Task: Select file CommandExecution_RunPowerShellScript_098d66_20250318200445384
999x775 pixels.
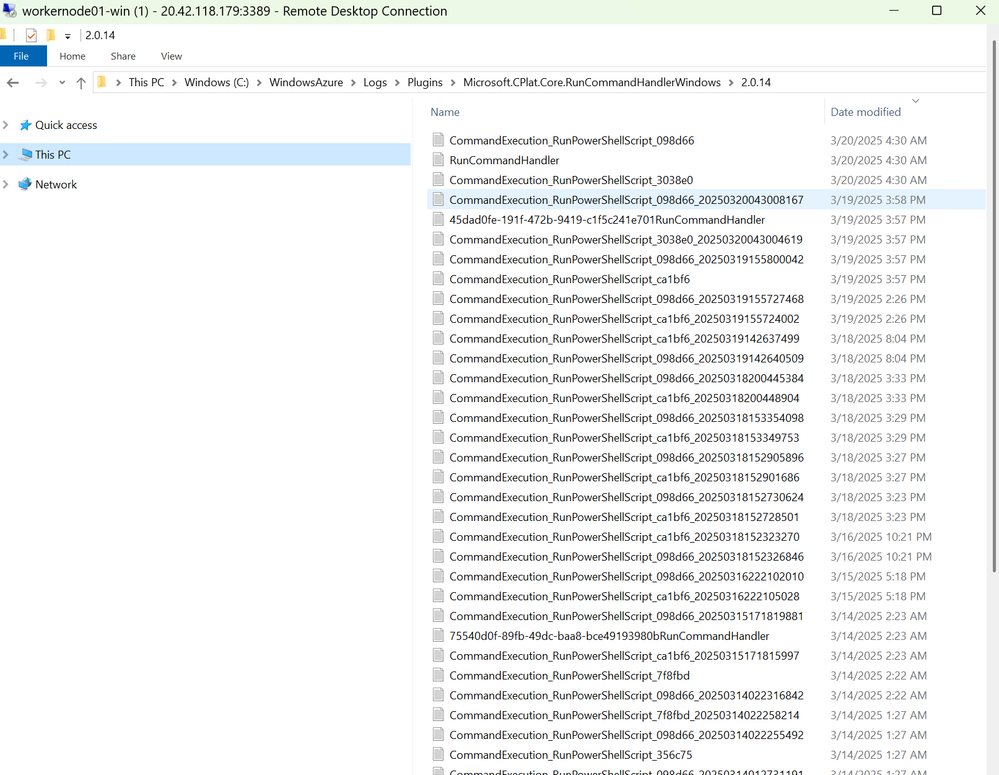Action: [x=626, y=378]
